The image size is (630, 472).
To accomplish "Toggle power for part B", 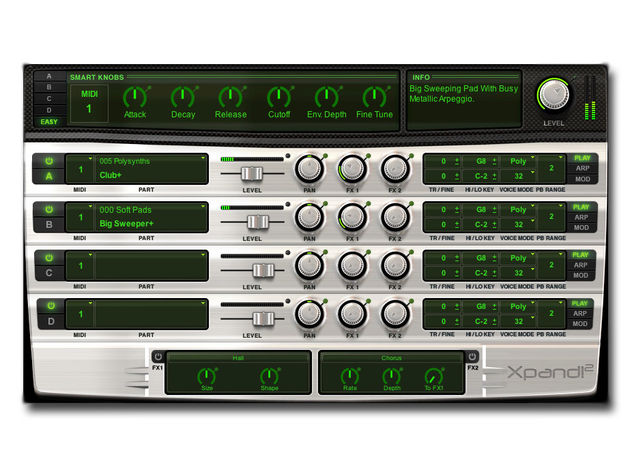I will point(49,209).
